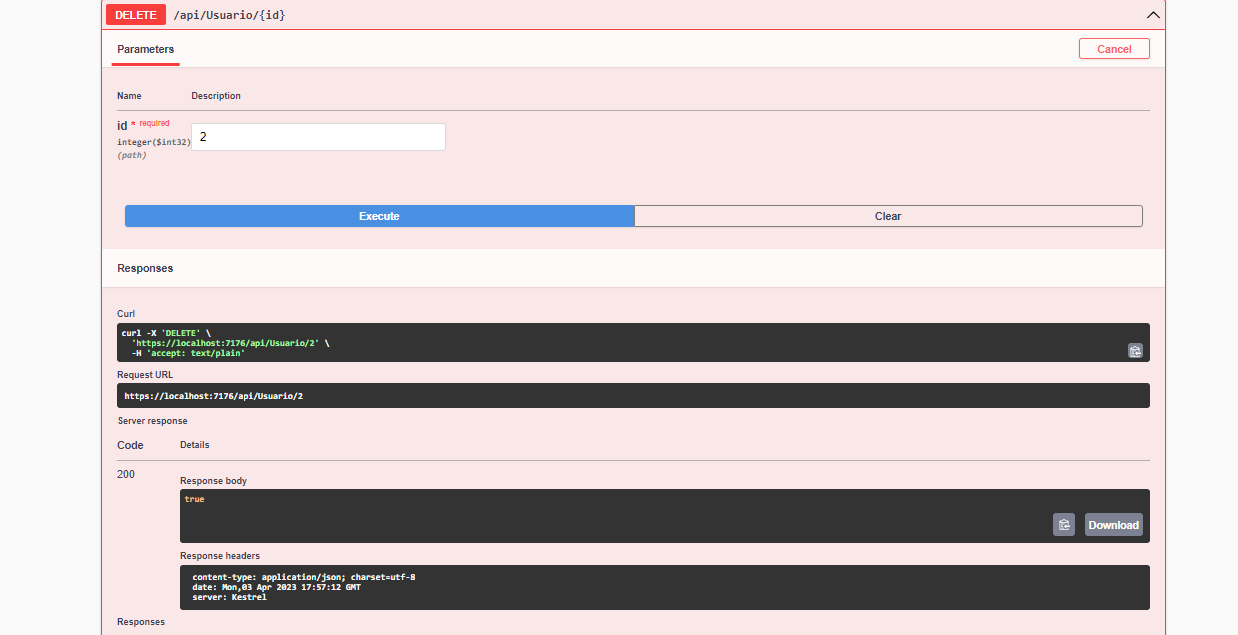Clear the previous response
The image size is (1238, 635).
pos(888,216)
